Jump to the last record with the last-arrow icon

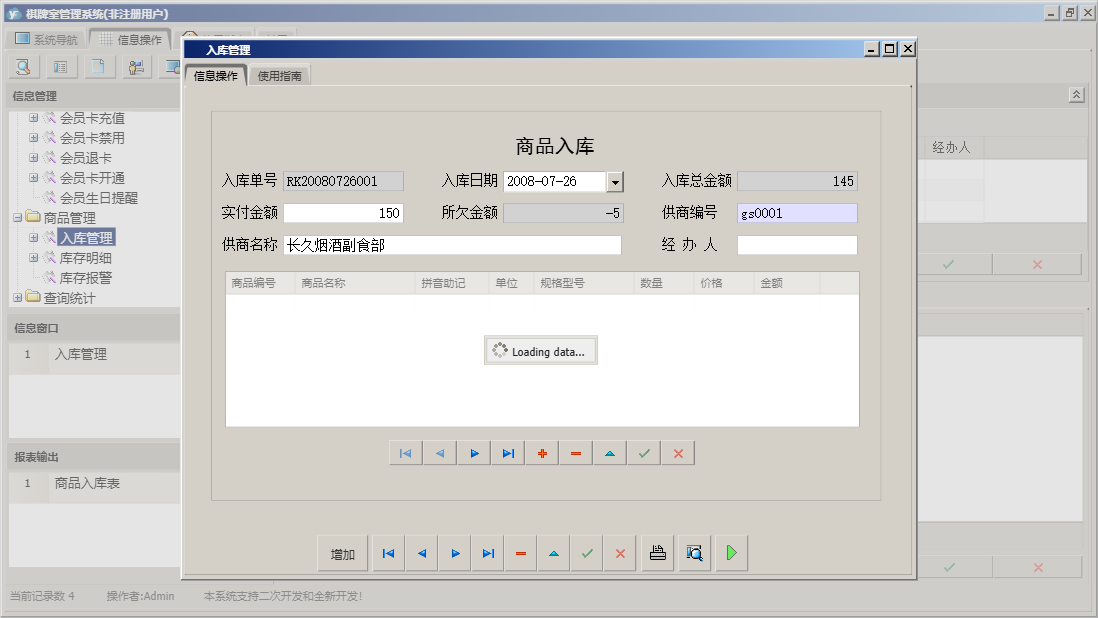[488, 552]
